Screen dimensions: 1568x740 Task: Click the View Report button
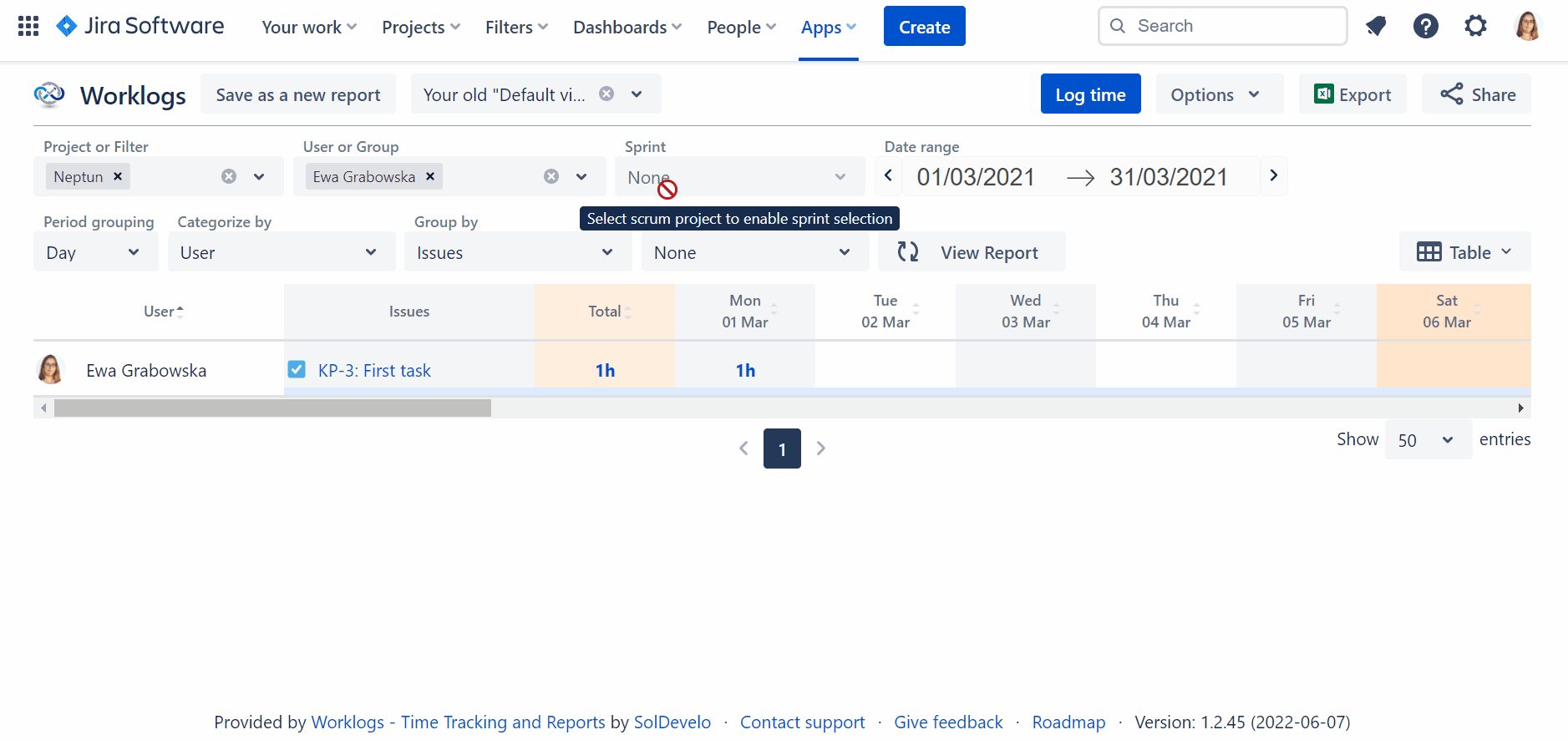coord(972,251)
